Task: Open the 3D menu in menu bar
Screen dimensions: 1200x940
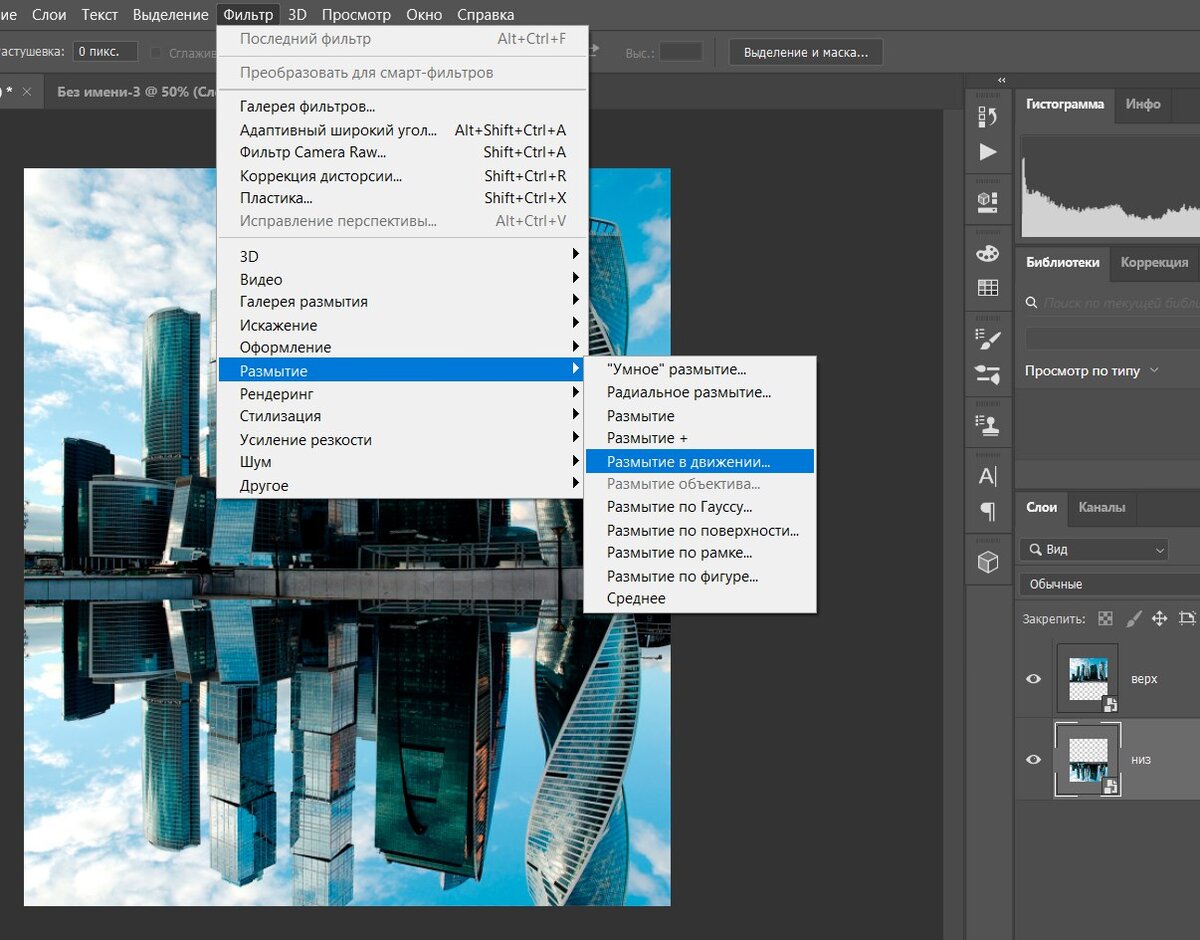Action: [297, 14]
